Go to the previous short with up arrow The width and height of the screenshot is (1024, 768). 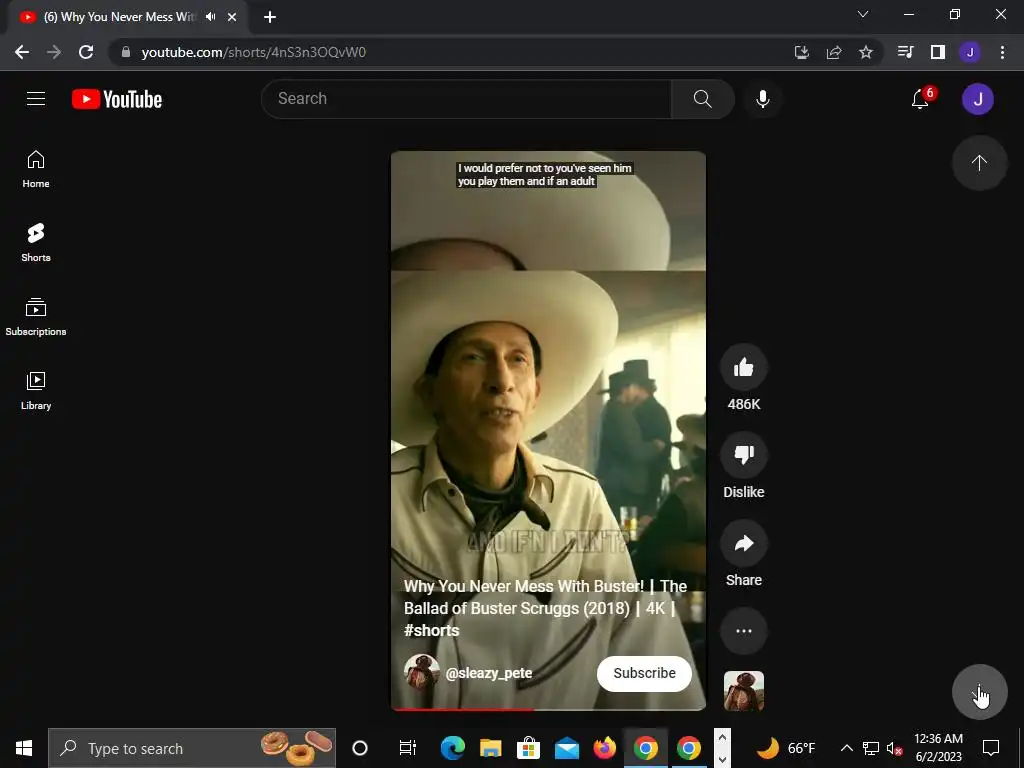(979, 163)
